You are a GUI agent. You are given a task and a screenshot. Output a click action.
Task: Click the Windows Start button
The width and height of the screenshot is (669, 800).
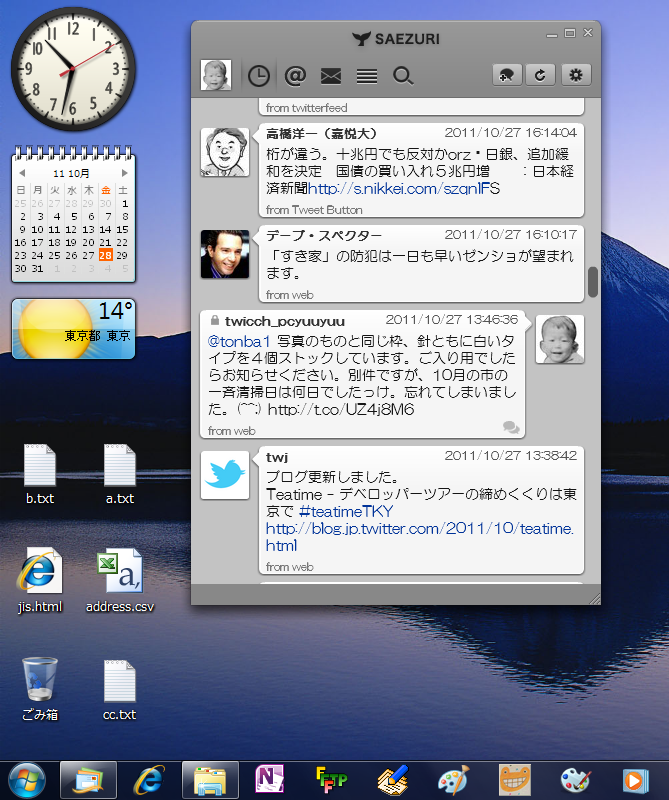coord(27,778)
